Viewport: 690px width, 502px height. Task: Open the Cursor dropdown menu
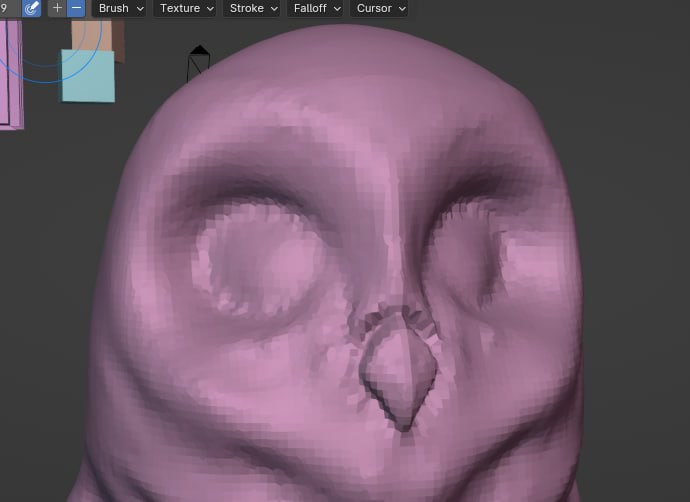pos(381,8)
